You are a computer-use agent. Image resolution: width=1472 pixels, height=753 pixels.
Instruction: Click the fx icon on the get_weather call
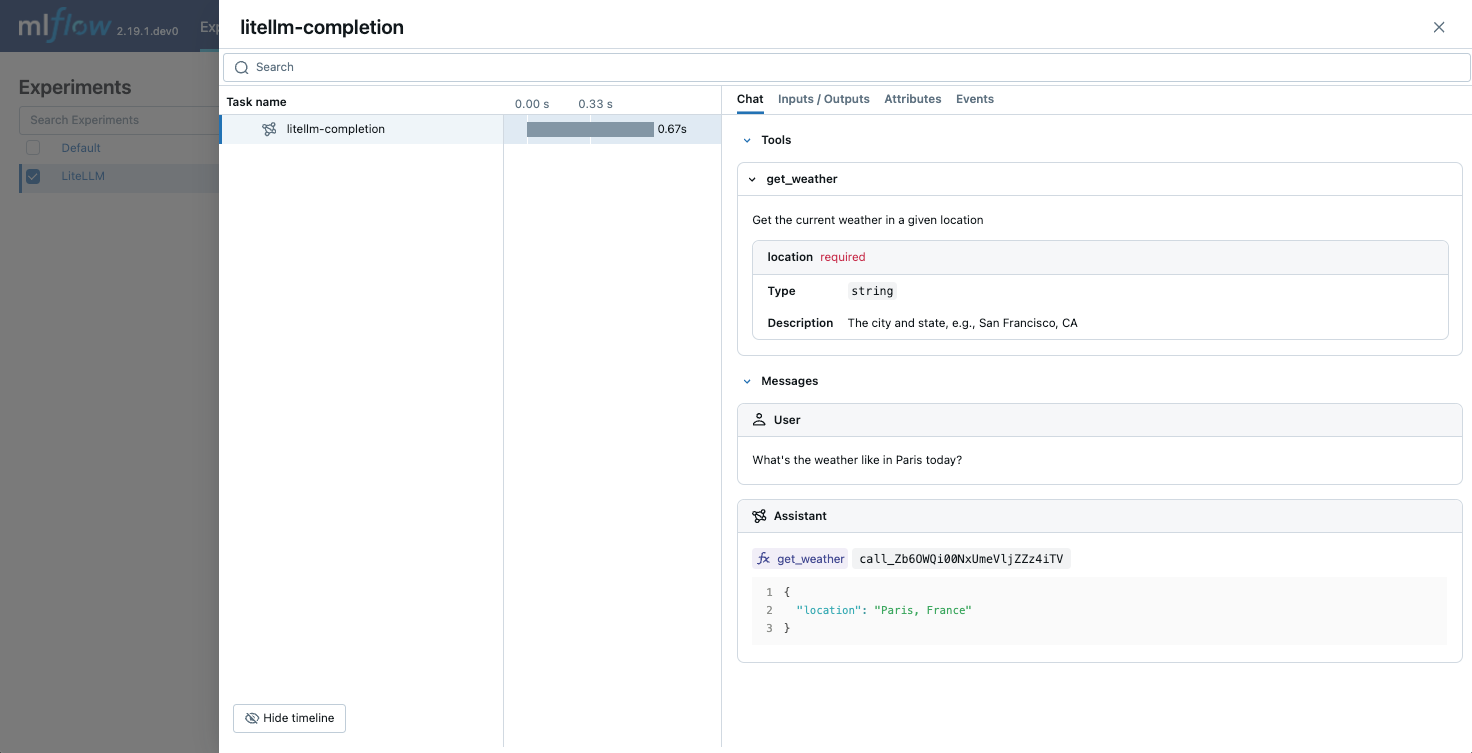(x=763, y=558)
